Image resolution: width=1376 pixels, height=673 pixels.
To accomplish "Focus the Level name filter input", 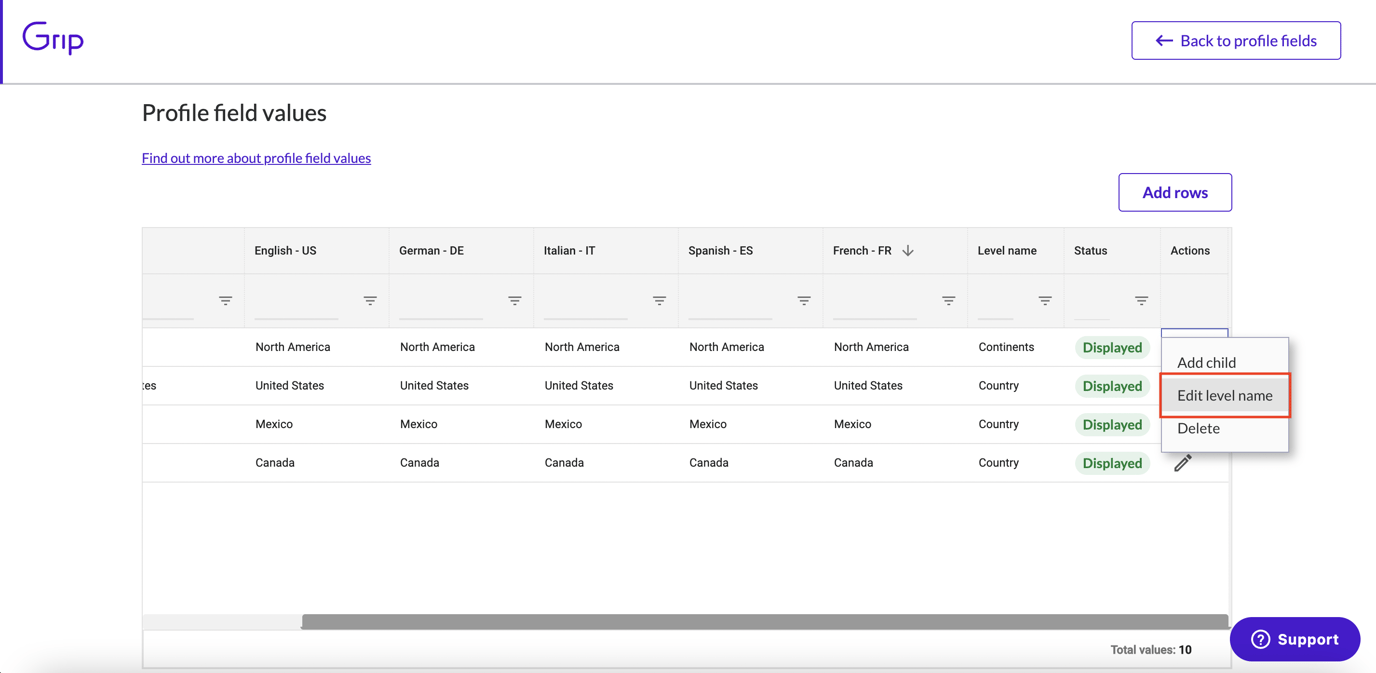I will 996,304.
